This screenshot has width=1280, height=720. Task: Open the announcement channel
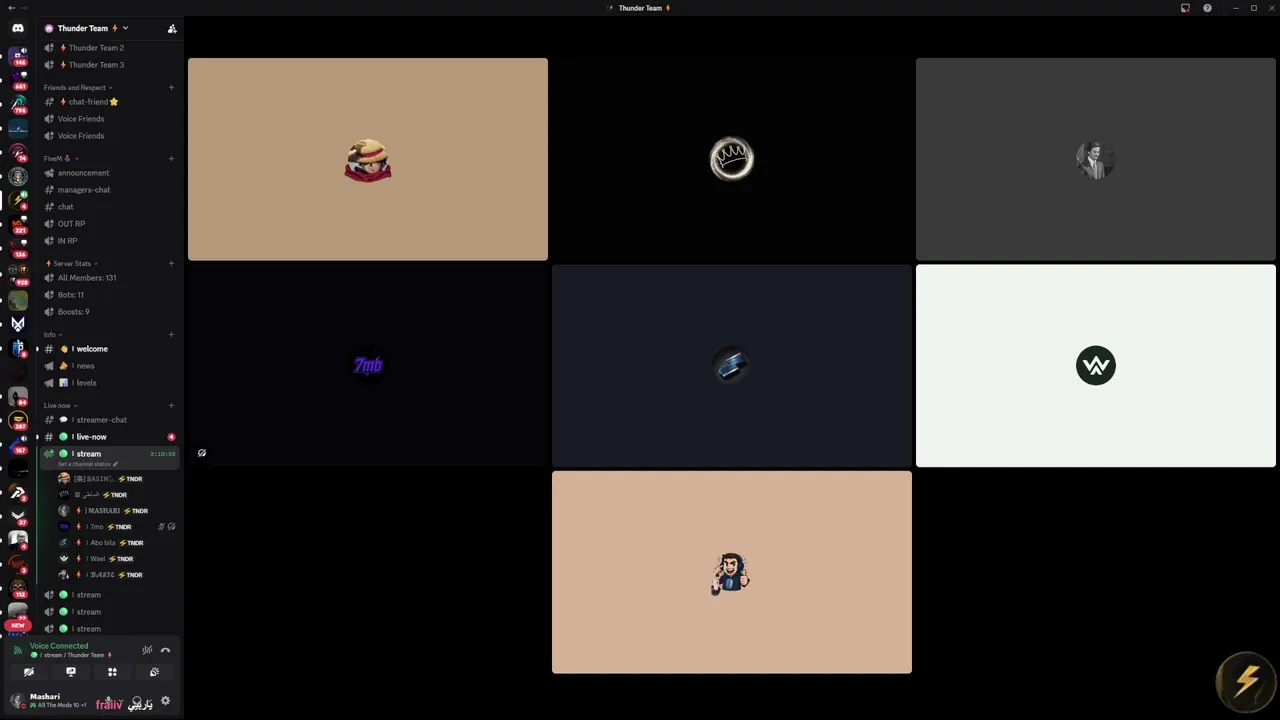pyautogui.click(x=109, y=173)
